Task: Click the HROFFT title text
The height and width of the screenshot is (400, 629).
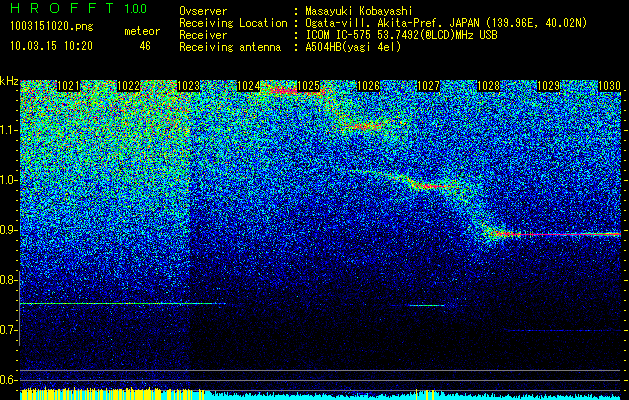Action: coord(62,8)
